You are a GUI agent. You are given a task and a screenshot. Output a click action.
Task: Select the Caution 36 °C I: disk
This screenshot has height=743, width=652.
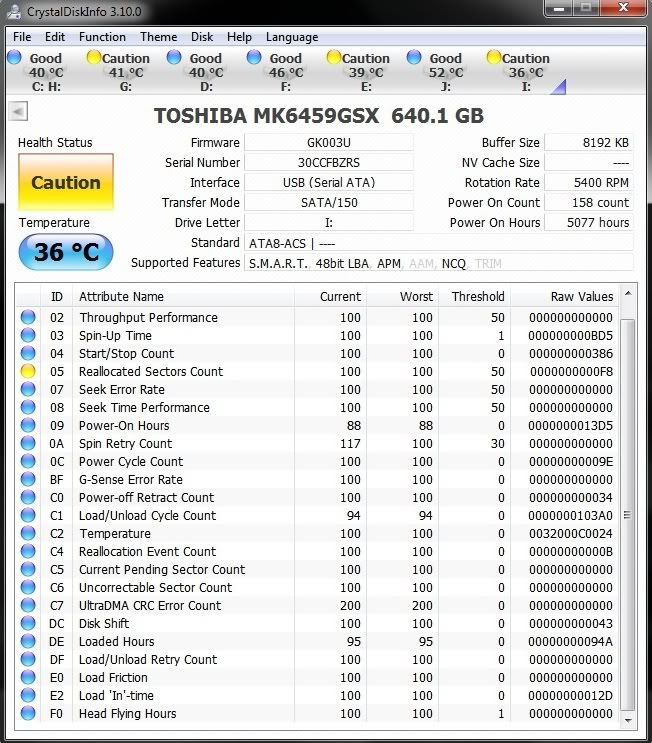[517, 72]
